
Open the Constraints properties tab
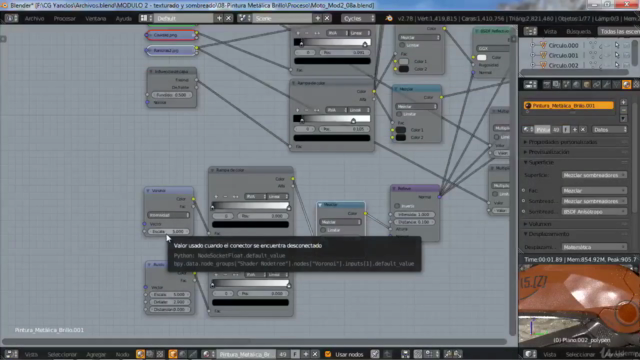click(596, 84)
